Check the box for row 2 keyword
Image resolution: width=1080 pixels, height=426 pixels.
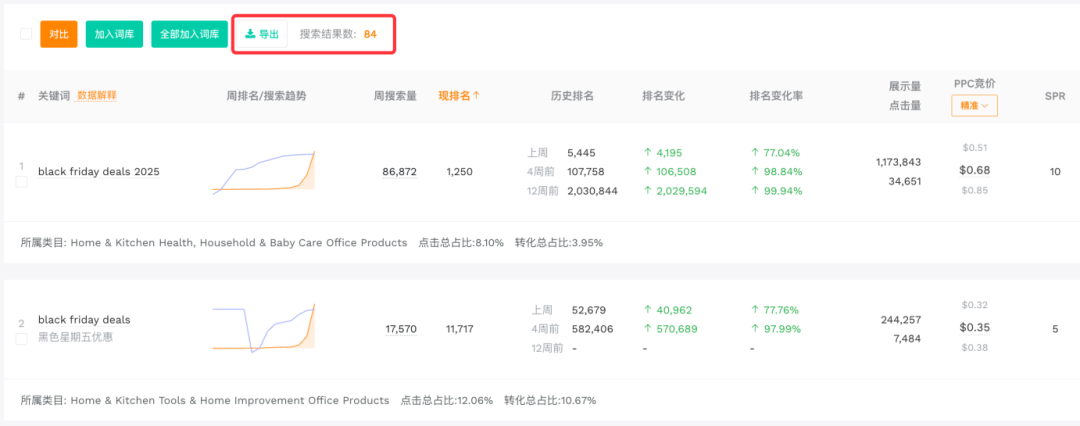(21, 339)
